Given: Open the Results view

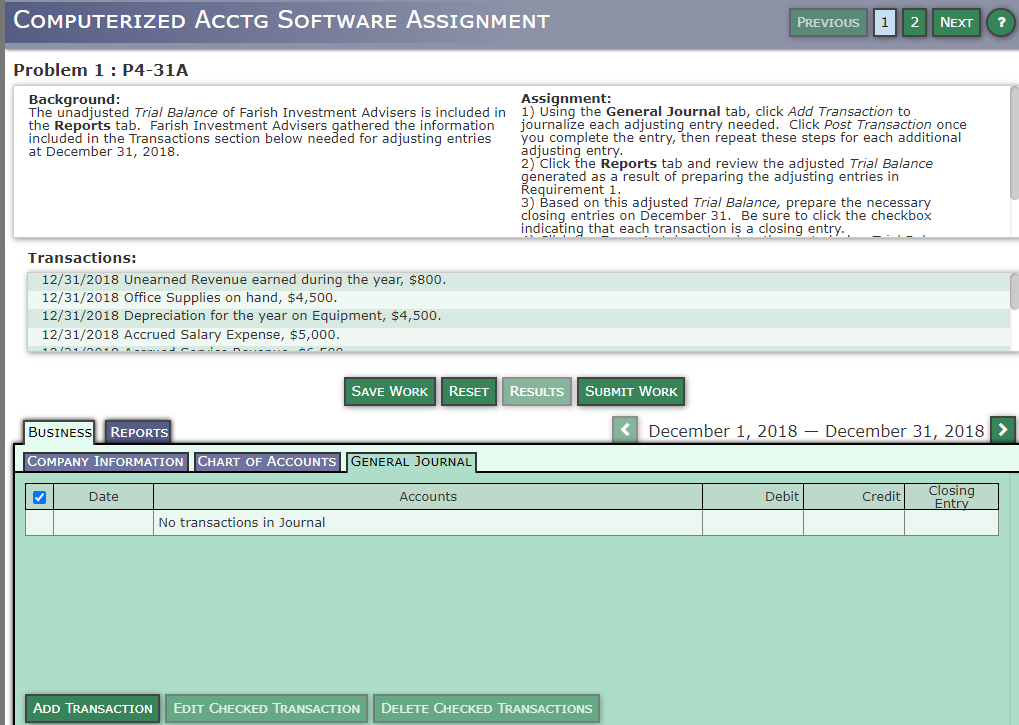Looking at the screenshot, I should coord(536,391).
